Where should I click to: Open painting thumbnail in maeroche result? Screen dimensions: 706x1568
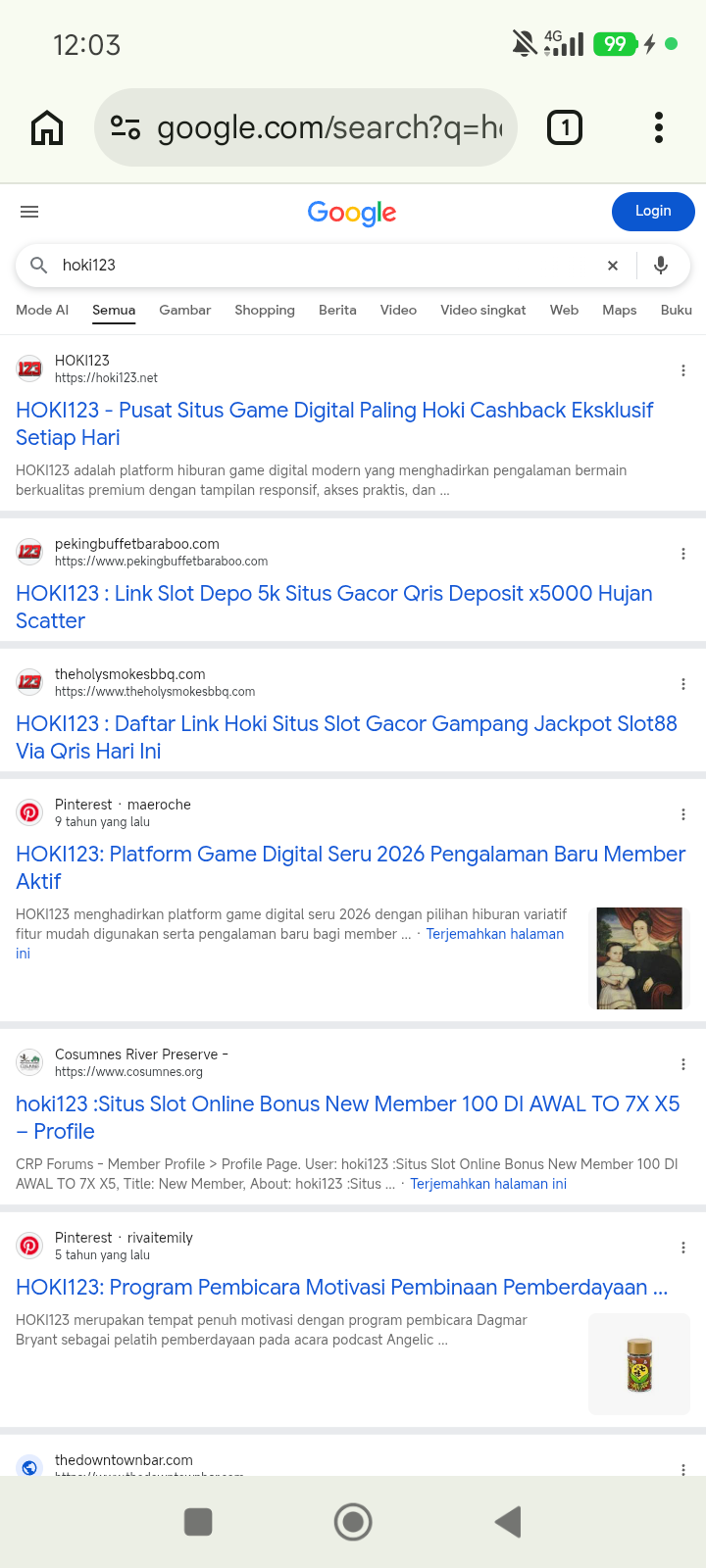[x=639, y=958]
